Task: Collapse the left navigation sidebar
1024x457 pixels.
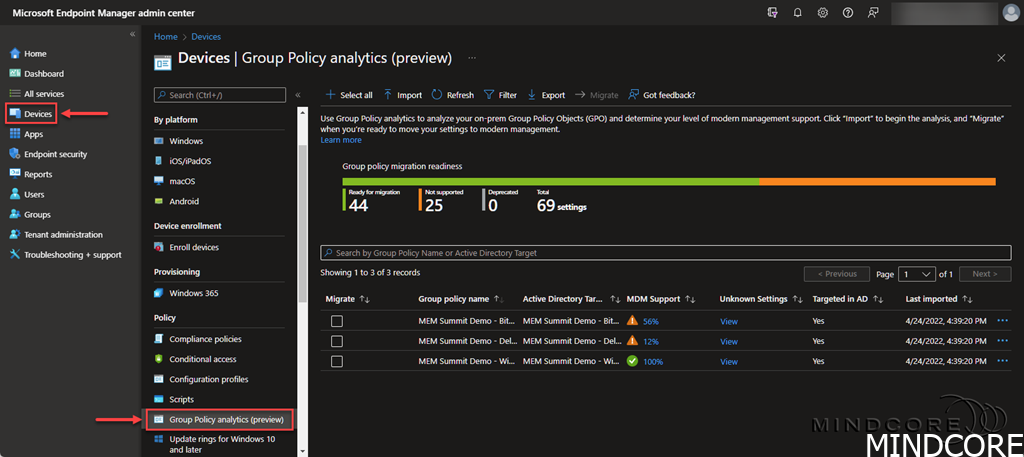Action: [132, 34]
